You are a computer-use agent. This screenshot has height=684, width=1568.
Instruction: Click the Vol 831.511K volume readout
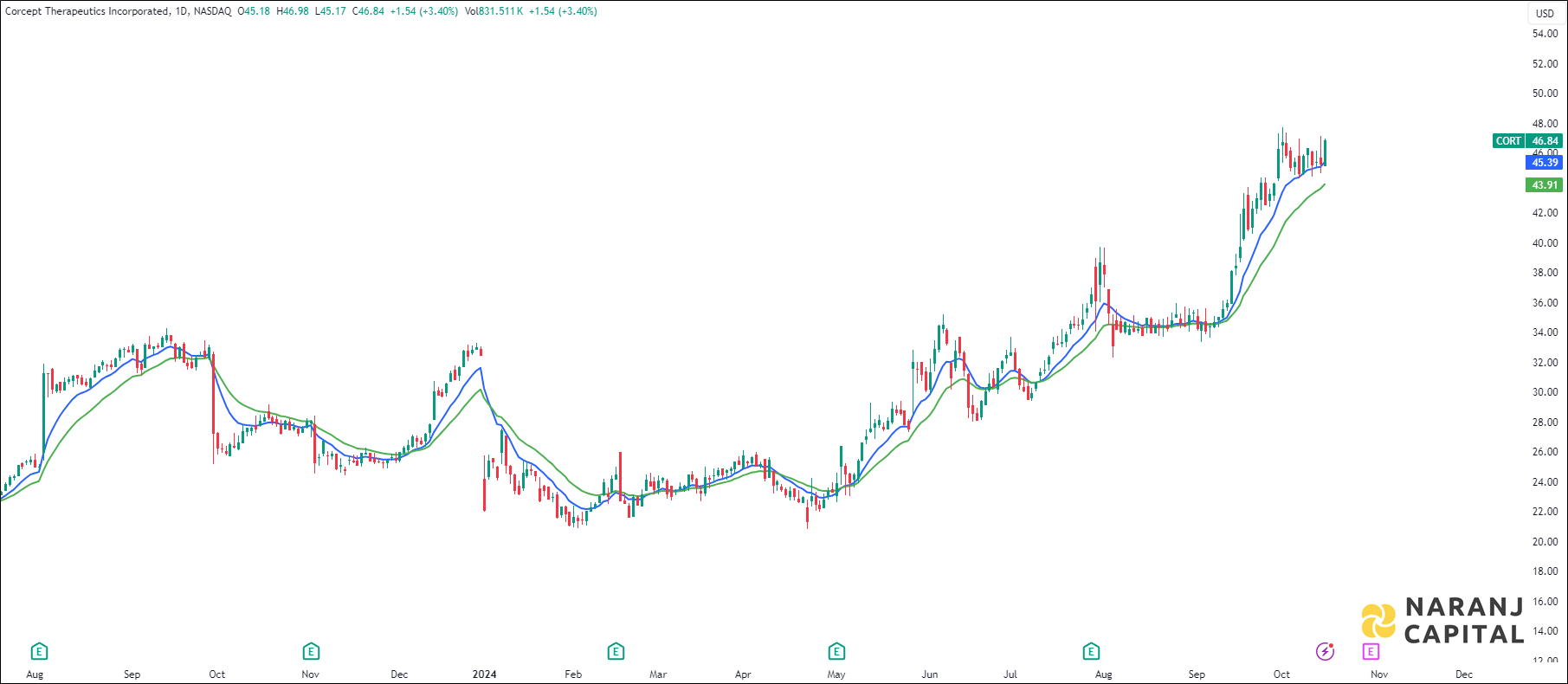pyautogui.click(x=494, y=11)
